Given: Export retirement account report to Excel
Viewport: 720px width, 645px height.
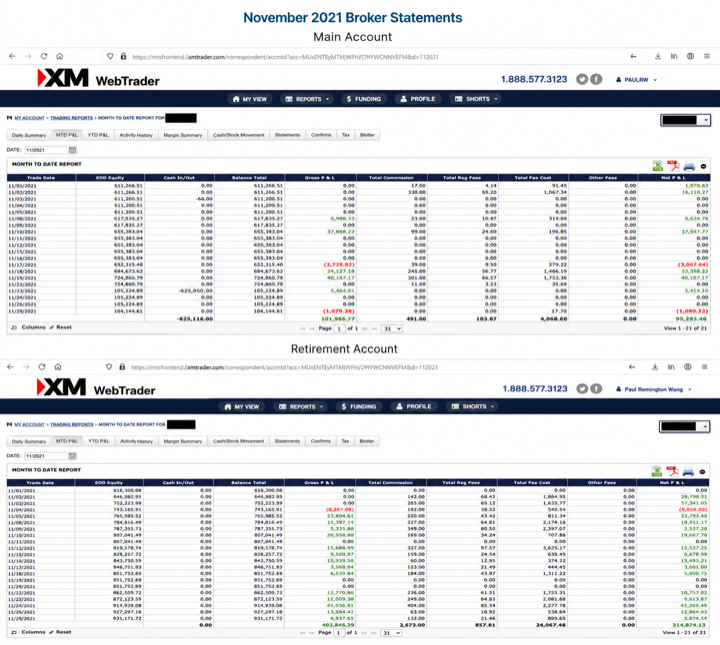Looking at the screenshot, I should (x=657, y=471).
